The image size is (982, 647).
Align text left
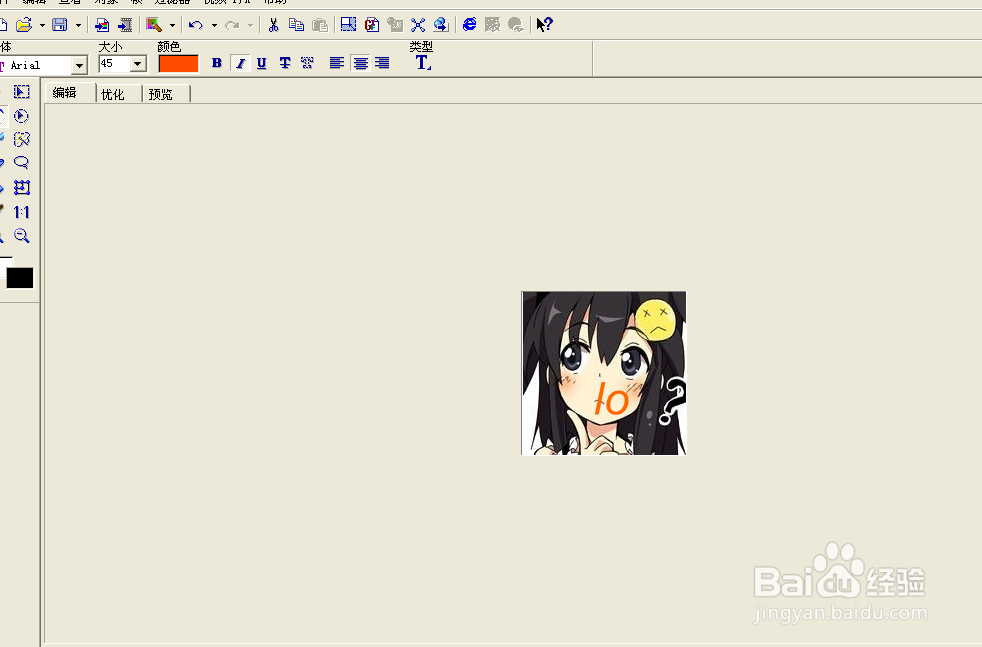337,63
